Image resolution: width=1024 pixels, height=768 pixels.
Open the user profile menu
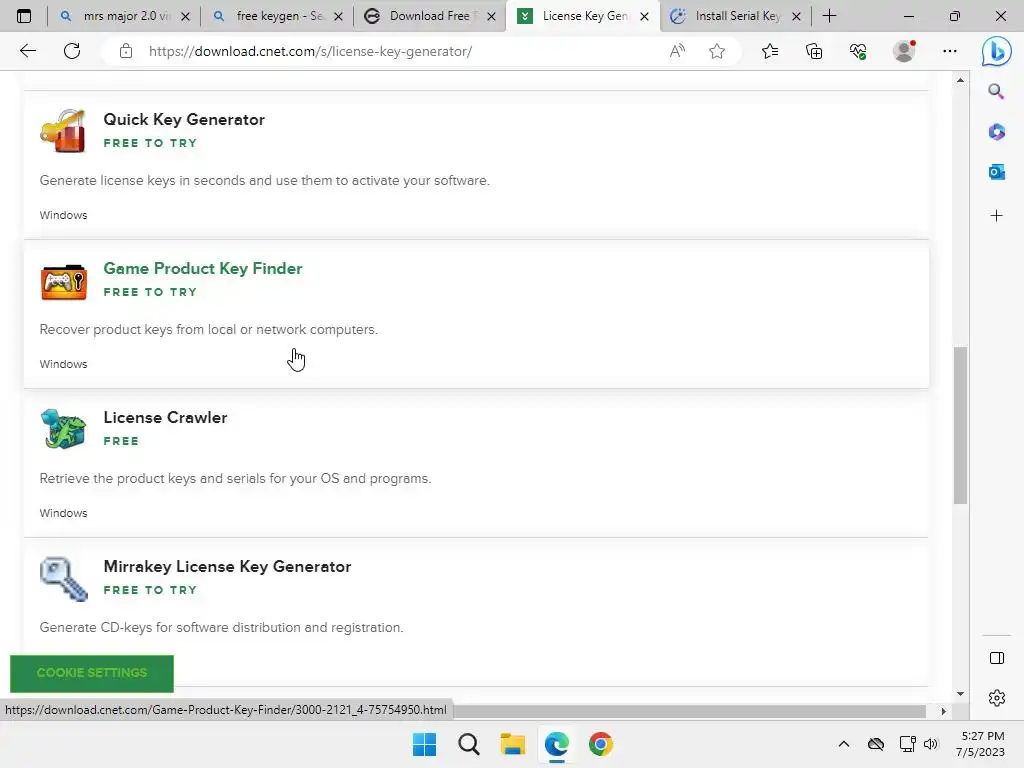[x=904, y=51]
